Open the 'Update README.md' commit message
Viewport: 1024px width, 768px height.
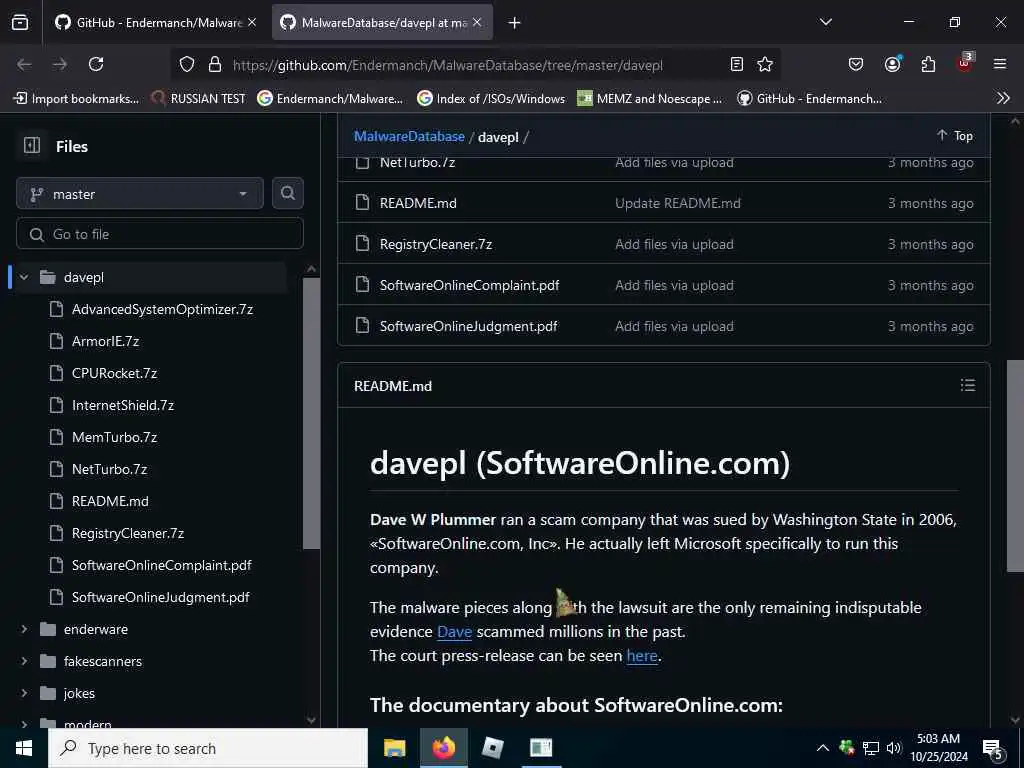[678, 203]
